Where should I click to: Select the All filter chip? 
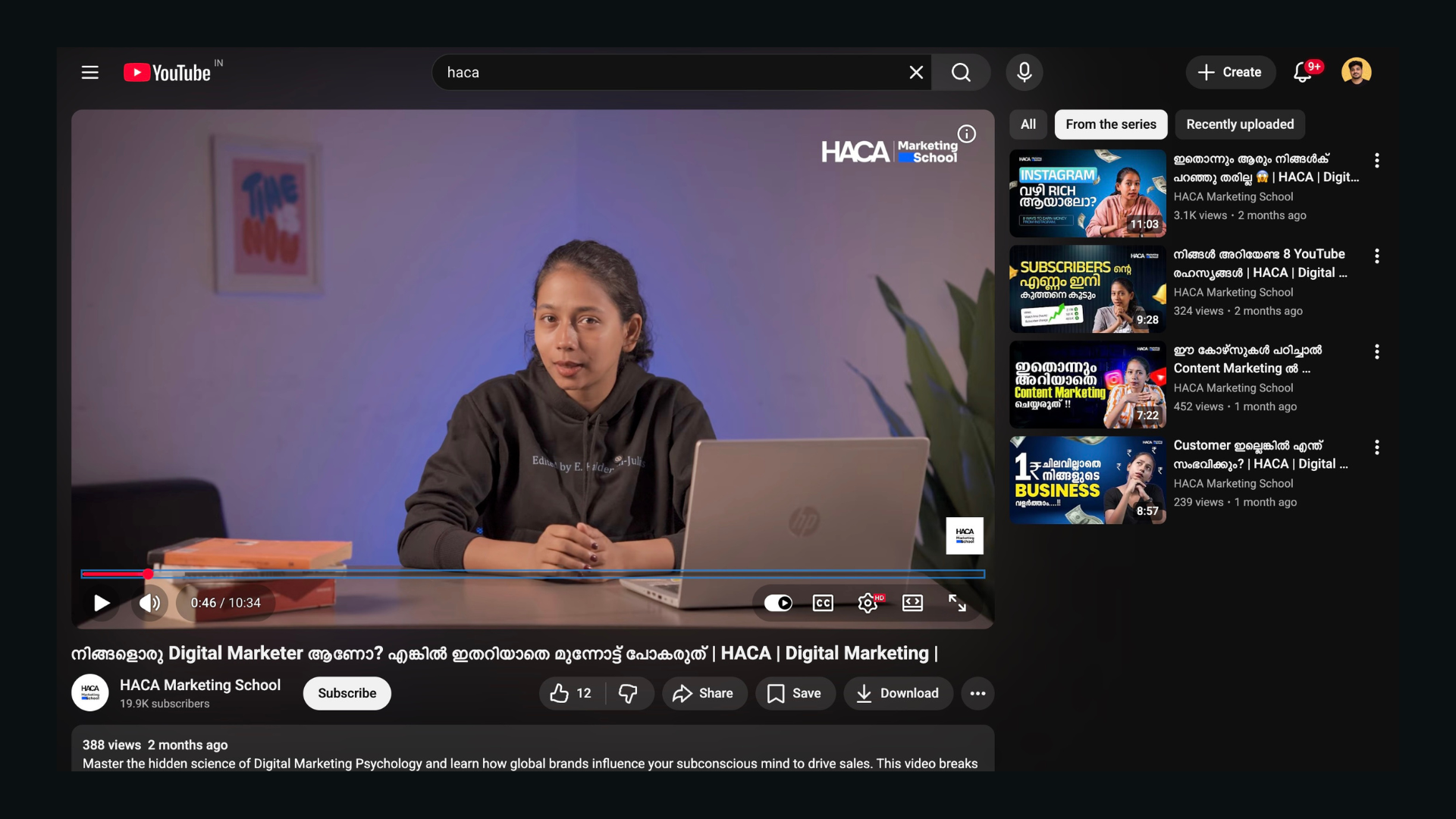tap(1028, 124)
